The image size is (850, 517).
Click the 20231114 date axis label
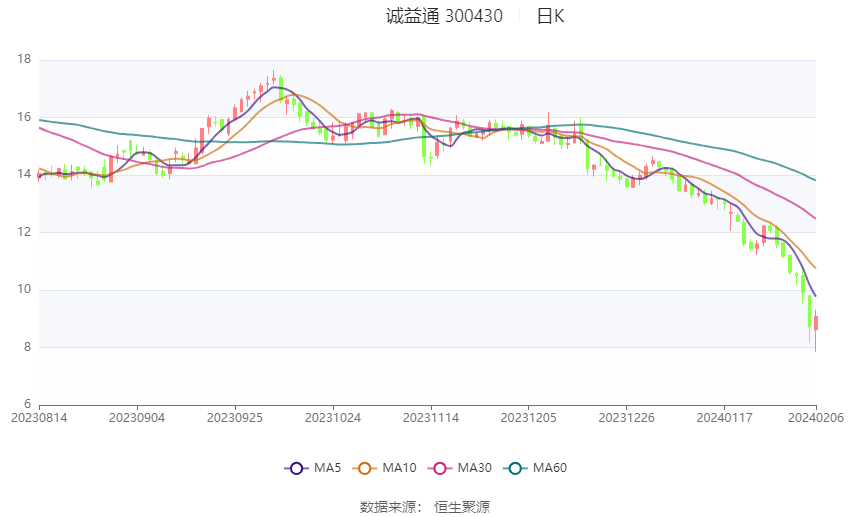[x=431, y=418]
